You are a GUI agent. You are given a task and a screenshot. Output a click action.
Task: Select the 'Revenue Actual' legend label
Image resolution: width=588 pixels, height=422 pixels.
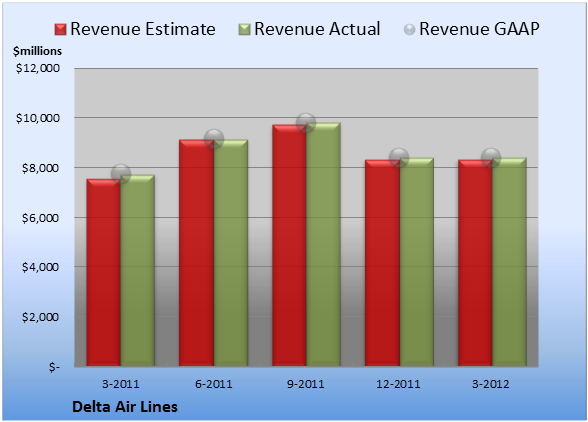[317, 29]
